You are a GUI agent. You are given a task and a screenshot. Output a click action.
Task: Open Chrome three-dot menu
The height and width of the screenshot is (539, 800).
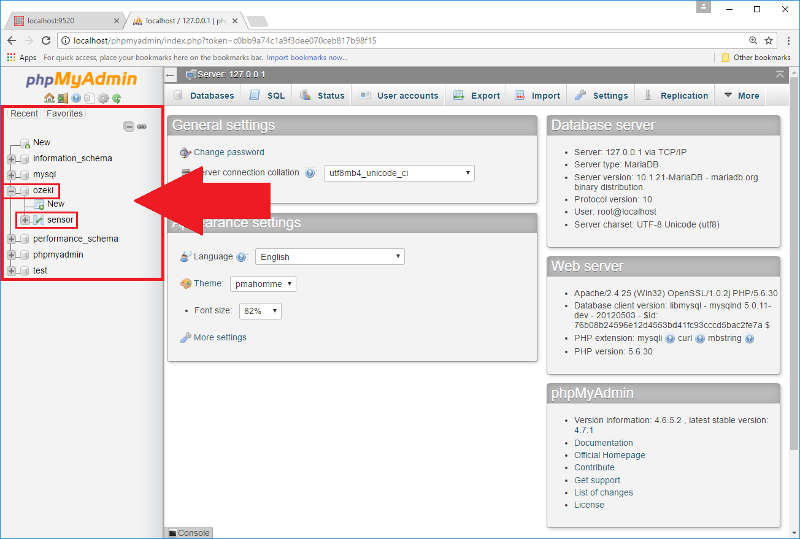point(789,40)
